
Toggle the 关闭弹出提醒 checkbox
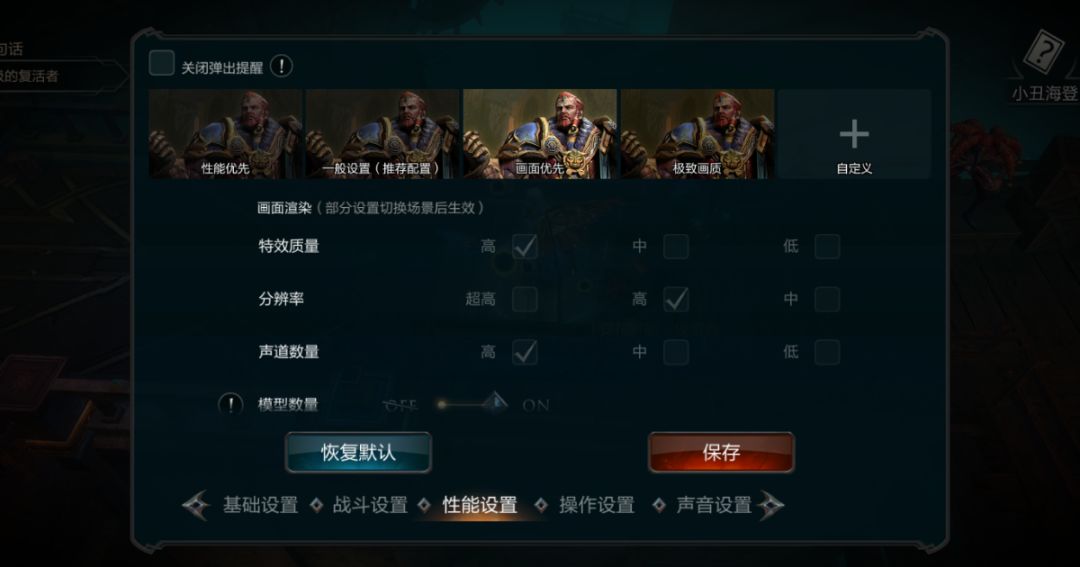(x=162, y=63)
